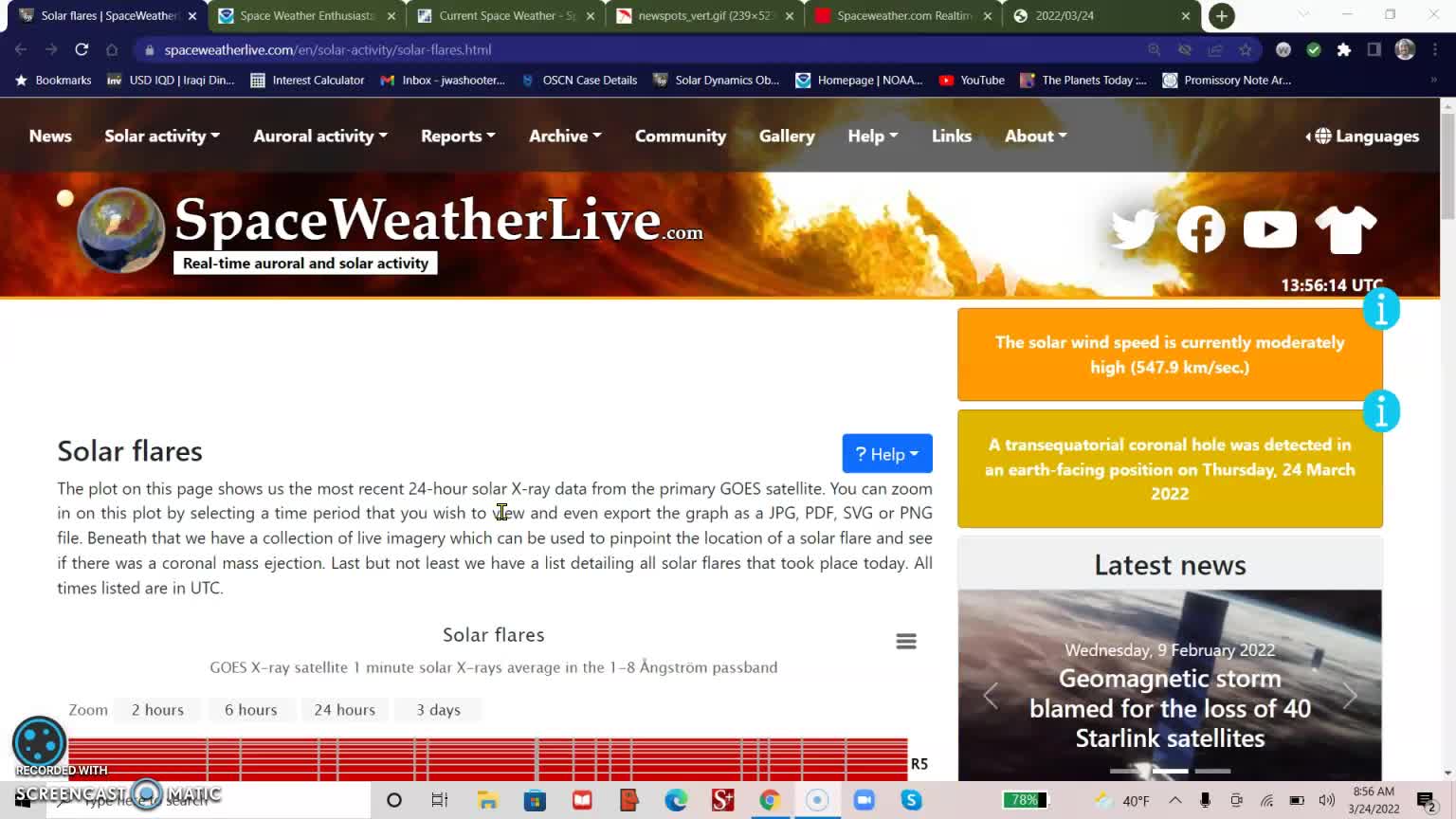The image size is (1456, 819).
Task: Open the Windows notification center
Action: coord(1427,801)
